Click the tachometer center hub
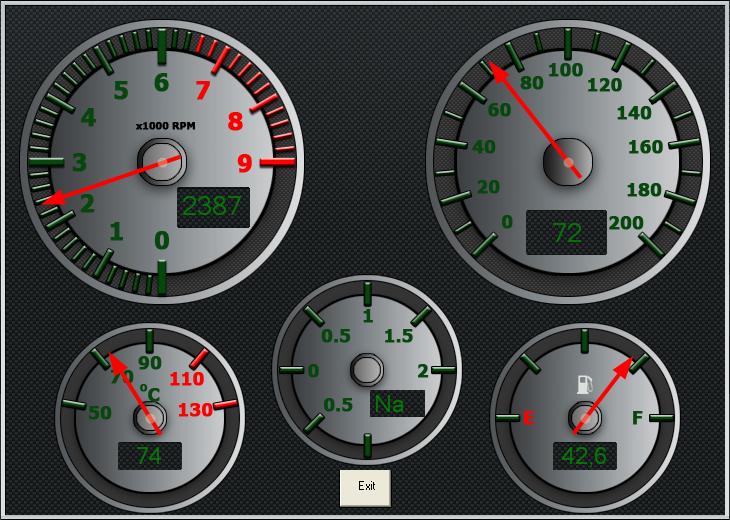Image resolution: width=730 pixels, height=520 pixels. (x=162, y=161)
